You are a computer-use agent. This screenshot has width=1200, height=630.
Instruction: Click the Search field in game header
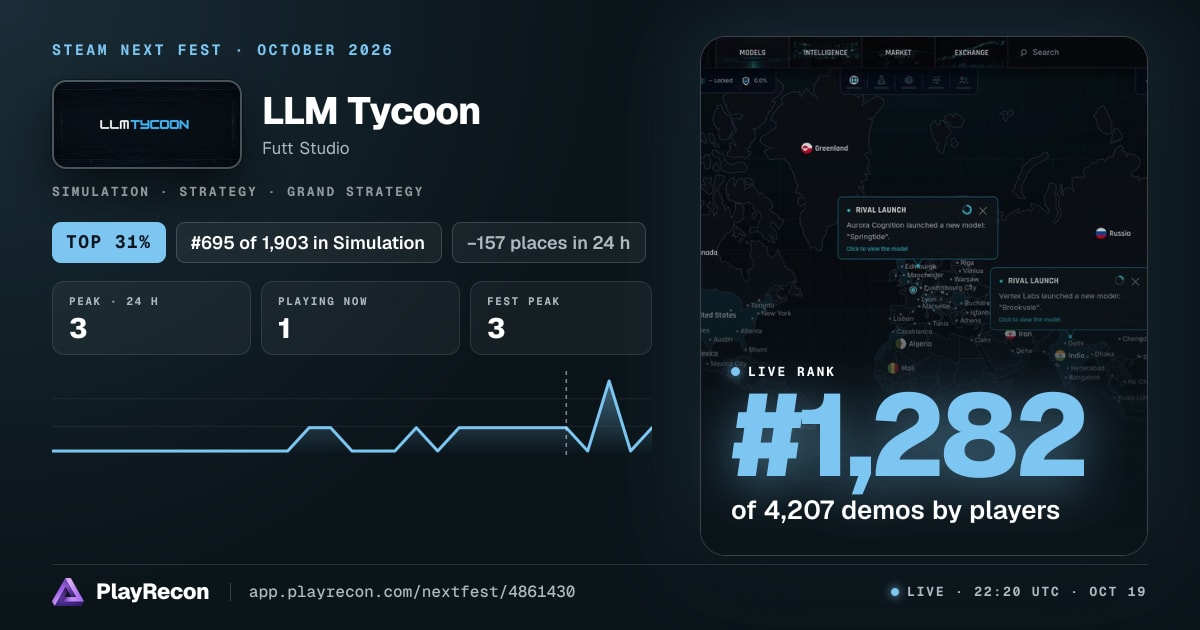pyautogui.click(x=1075, y=53)
